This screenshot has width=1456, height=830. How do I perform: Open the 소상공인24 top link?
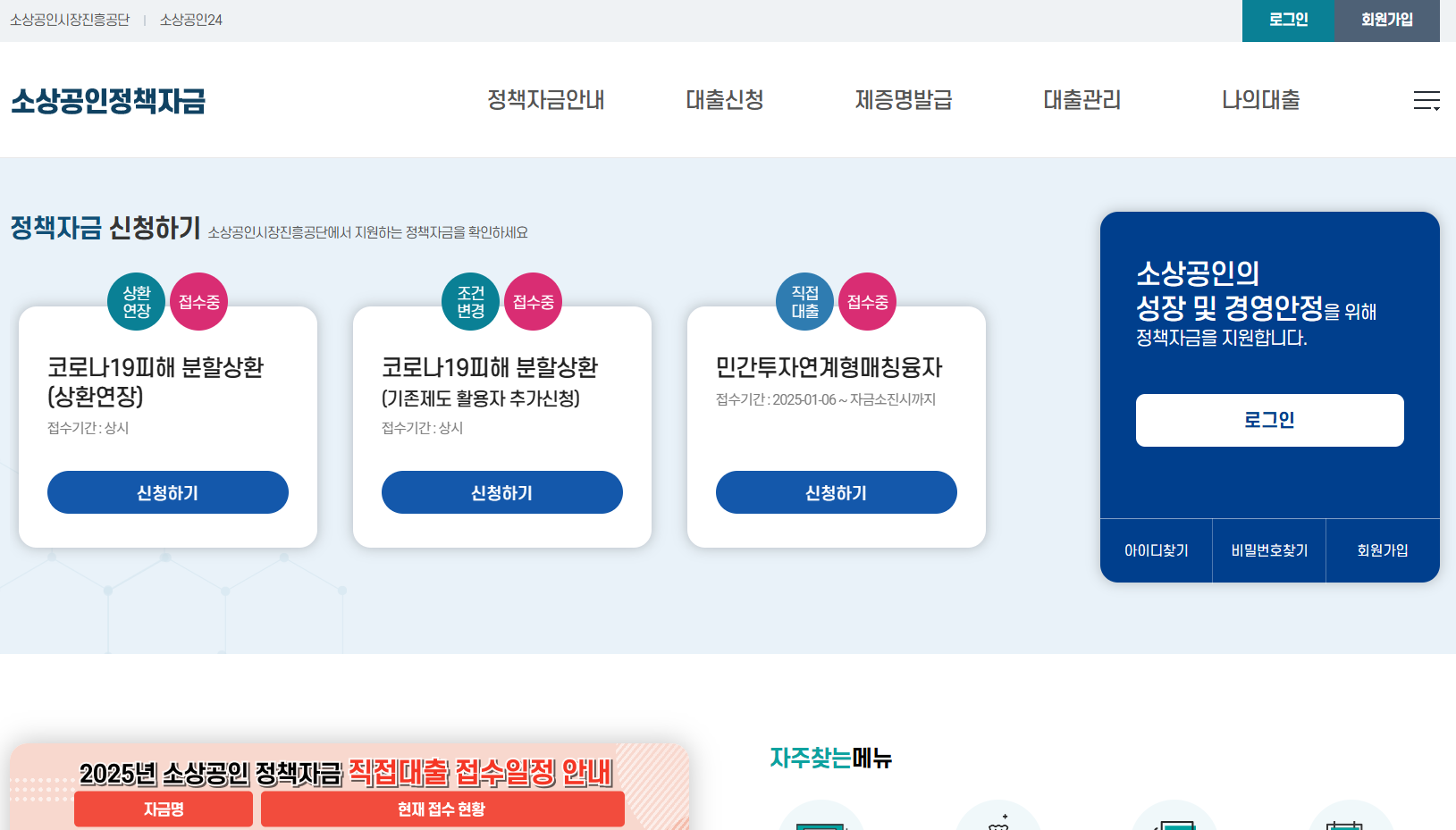tap(190, 20)
